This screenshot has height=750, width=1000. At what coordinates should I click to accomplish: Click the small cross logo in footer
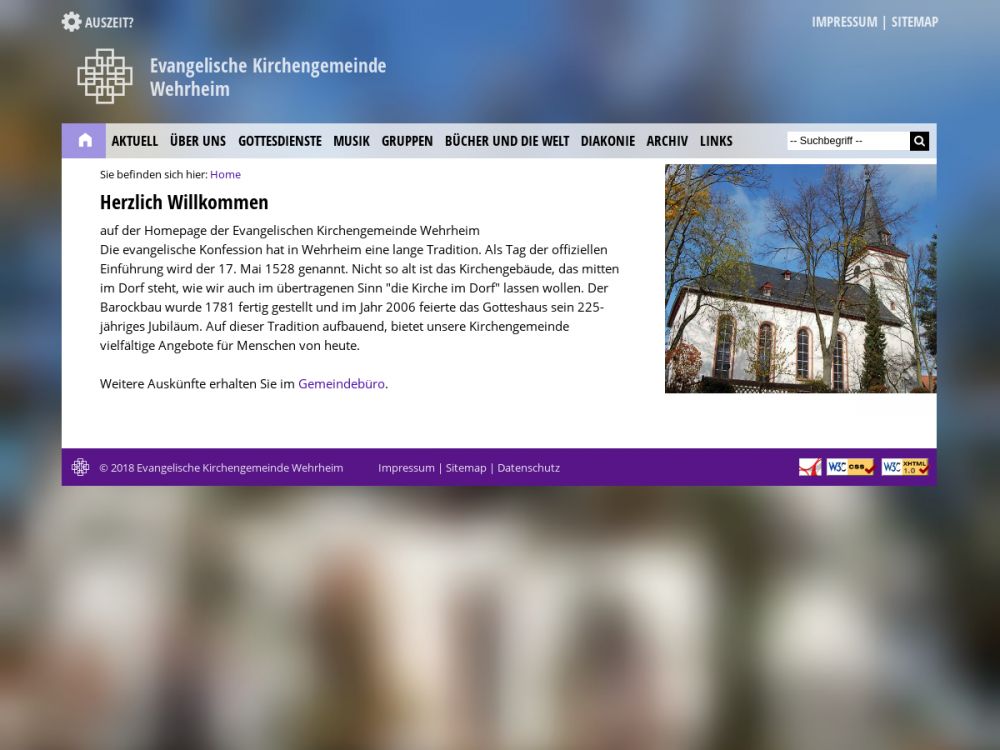pos(80,467)
